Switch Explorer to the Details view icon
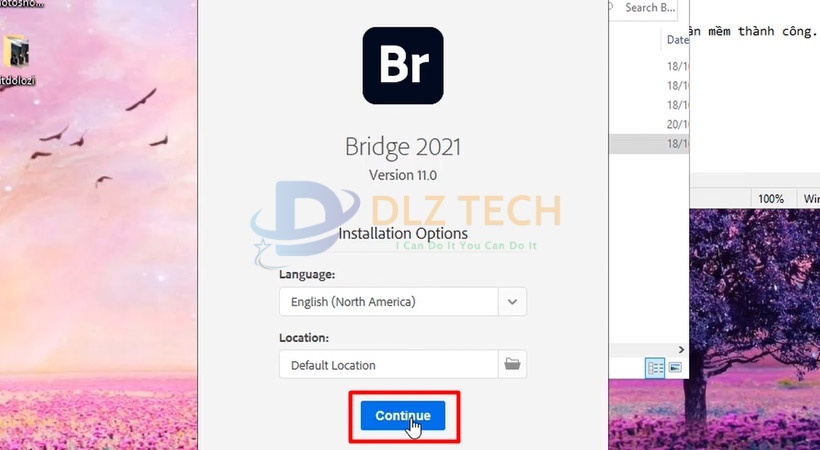 (655, 367)
